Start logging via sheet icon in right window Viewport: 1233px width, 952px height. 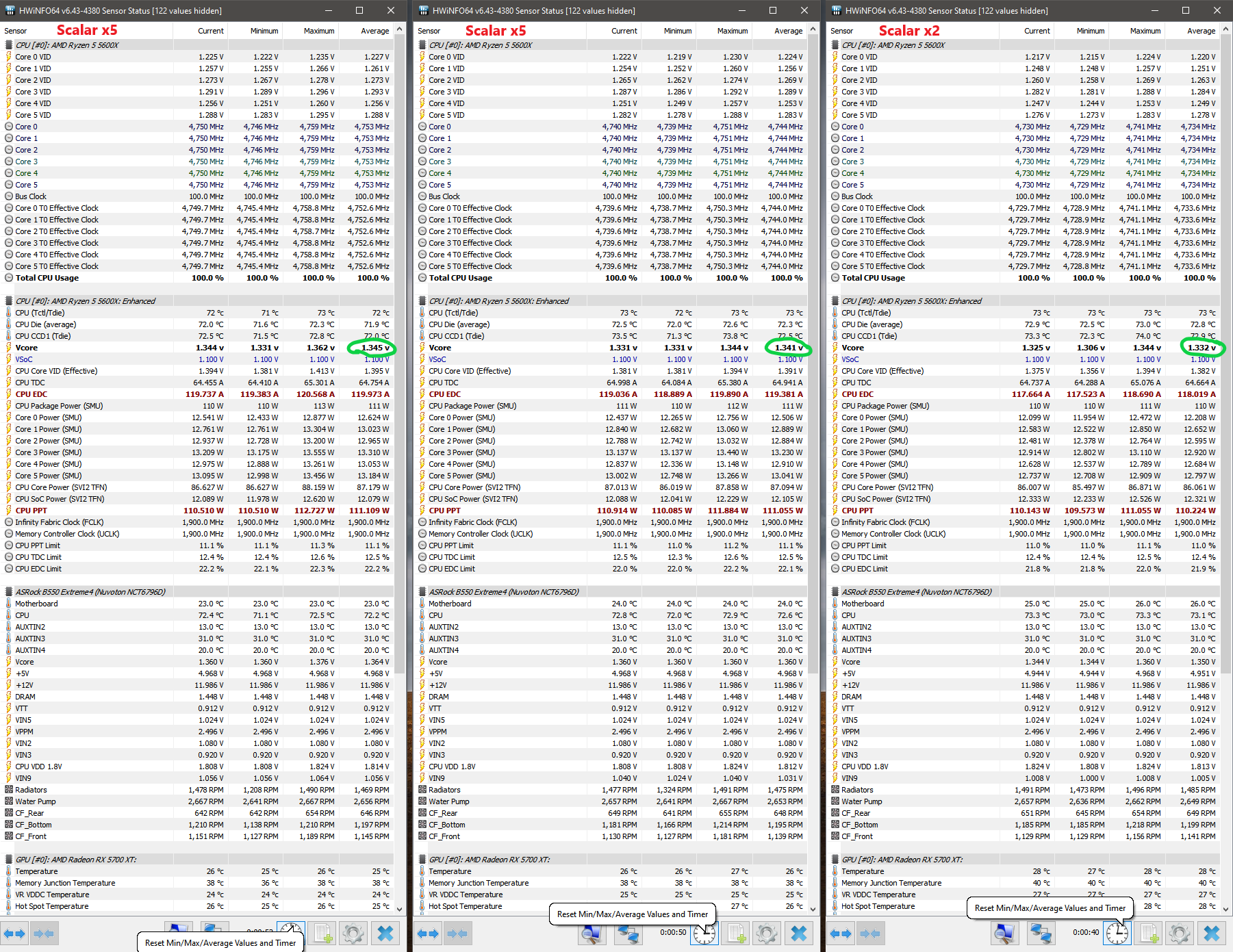(1149, 934)
